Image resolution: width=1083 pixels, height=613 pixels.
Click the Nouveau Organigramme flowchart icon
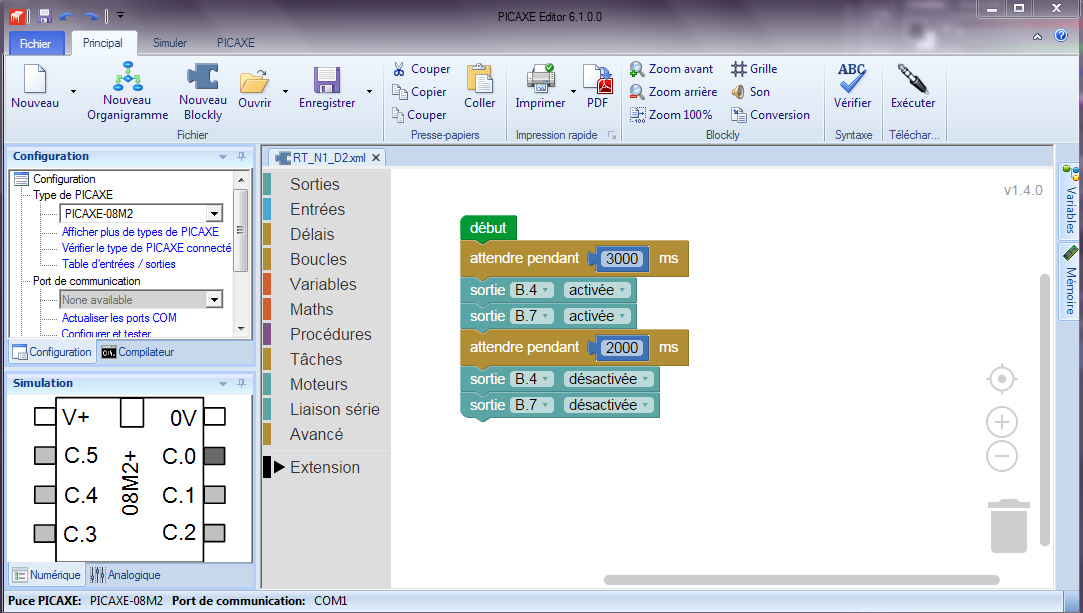127,76
